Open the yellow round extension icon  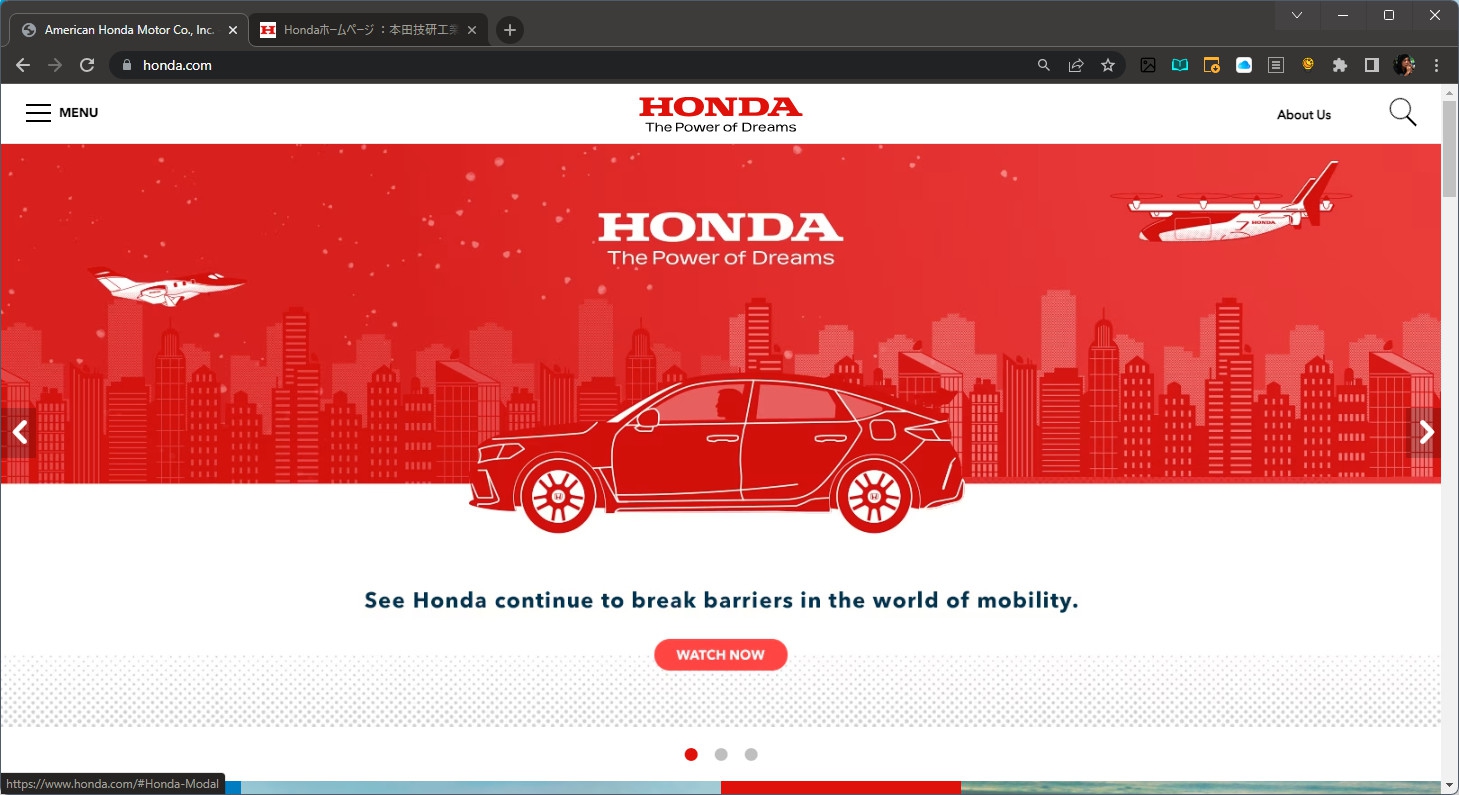1308,64
